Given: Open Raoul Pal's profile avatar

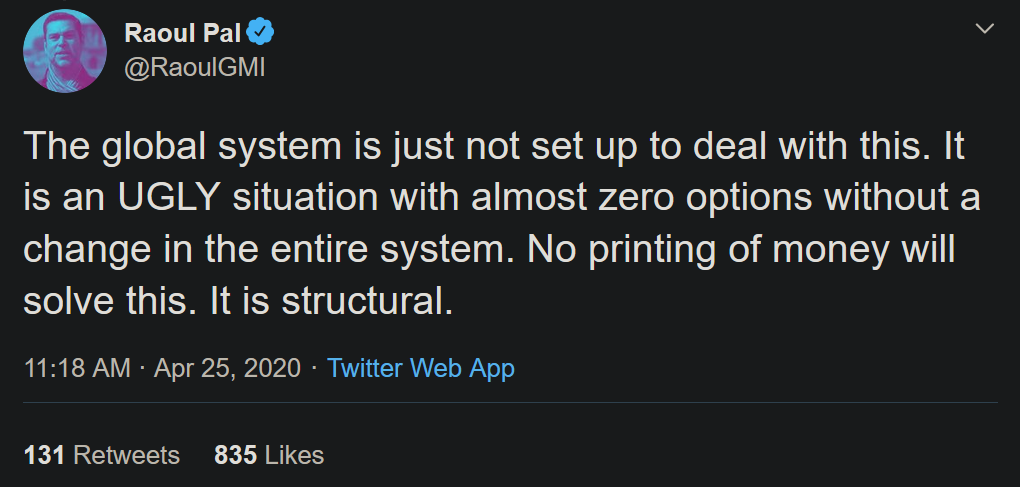Looking at the screenshot, I should (x=65, y=50).
